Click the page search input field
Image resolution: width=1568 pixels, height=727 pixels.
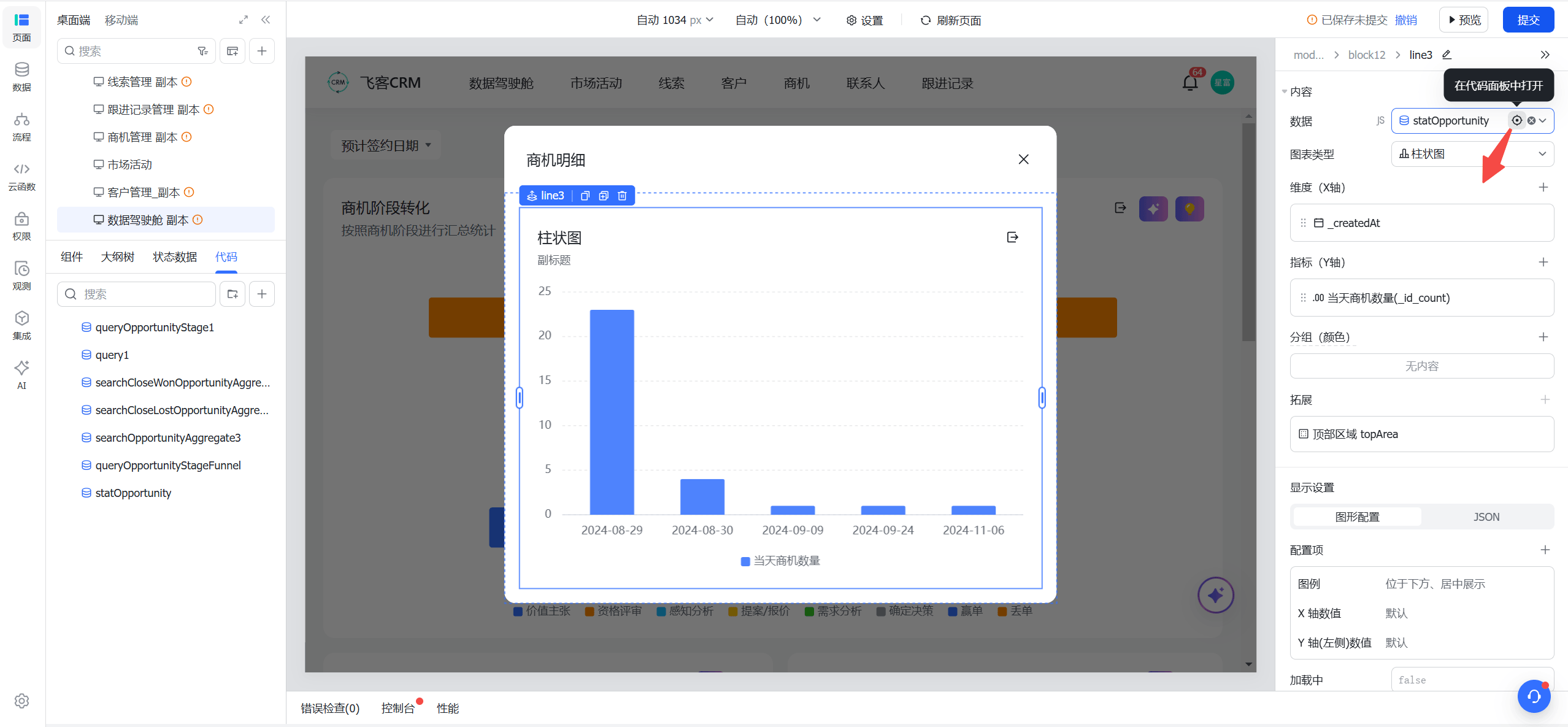click(x=136, y=51)
